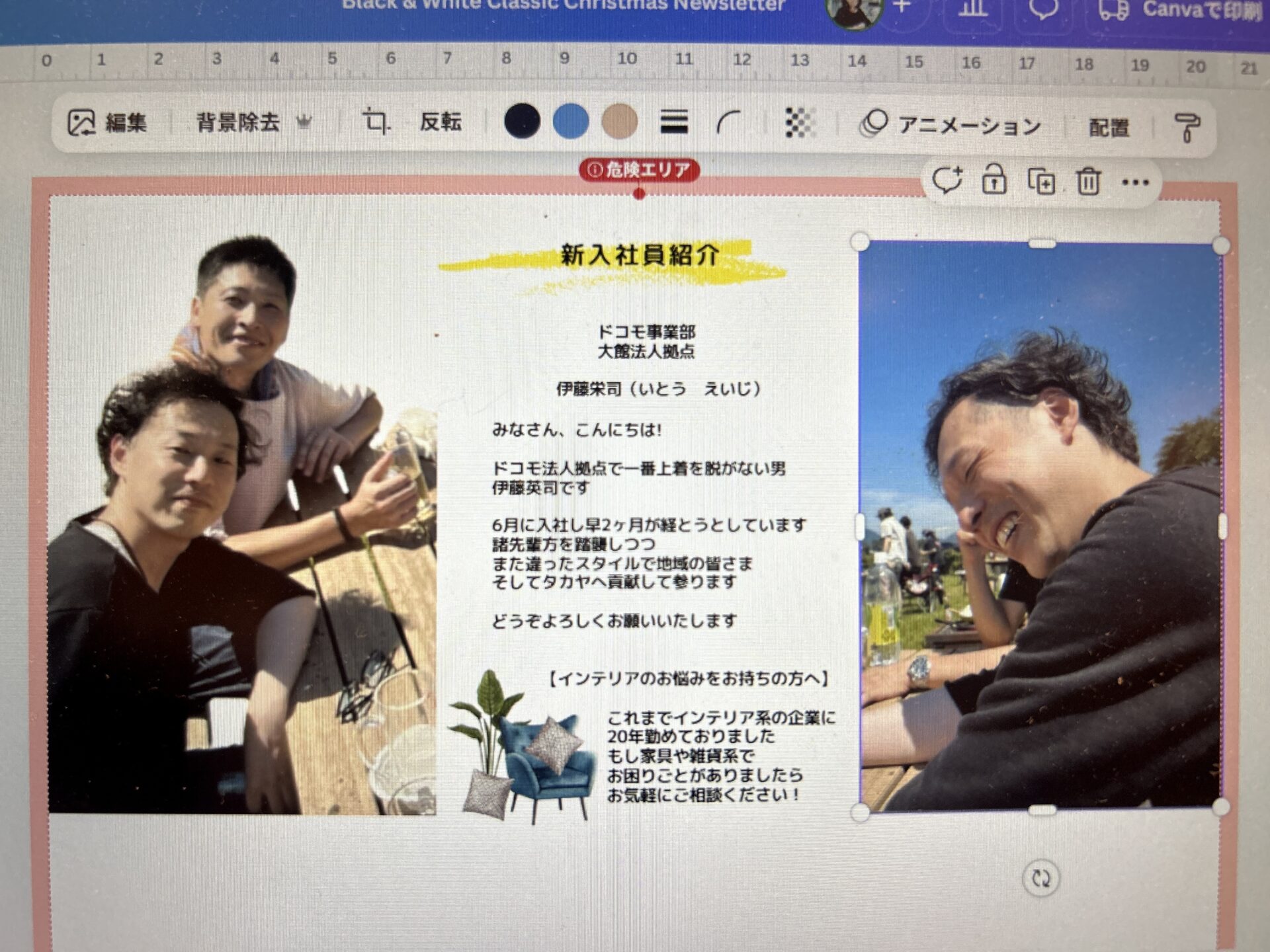Open the image 編集 (edit) tool
Image resolution: width=1270 pixels, height=952 pixels.
(x=107, y=123)
